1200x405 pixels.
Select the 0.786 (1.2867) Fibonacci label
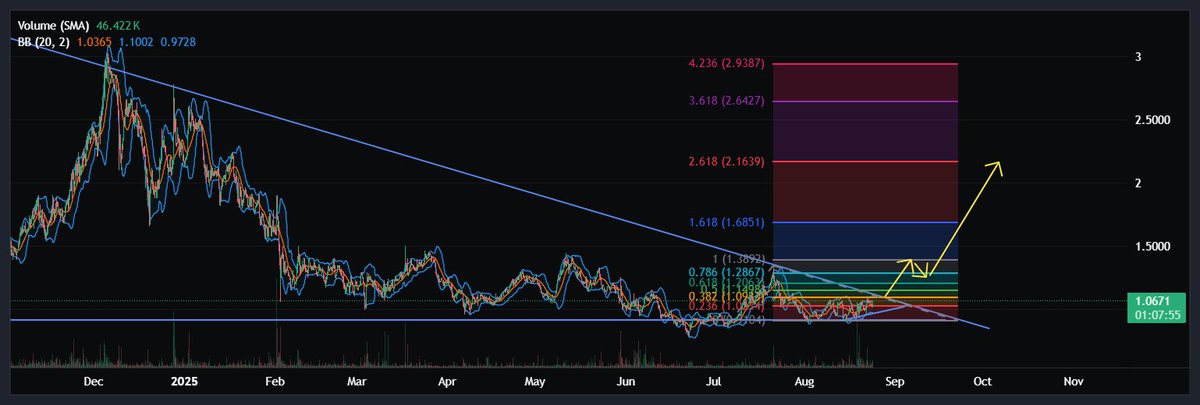727,272
